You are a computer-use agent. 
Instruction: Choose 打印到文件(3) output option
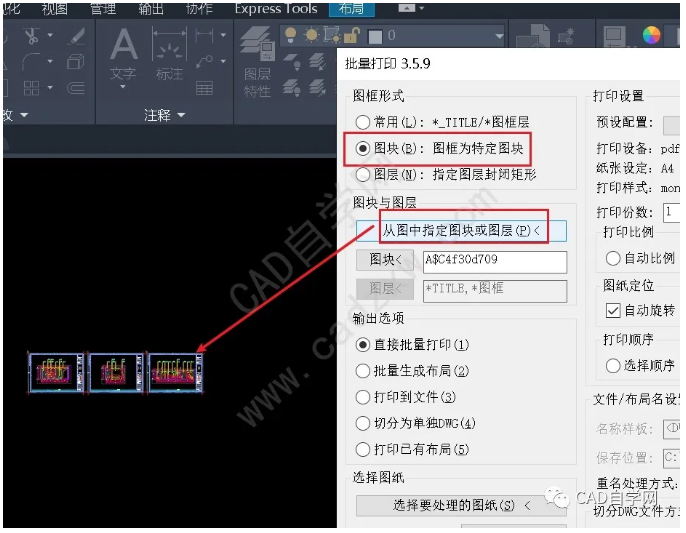coord(362,397)
